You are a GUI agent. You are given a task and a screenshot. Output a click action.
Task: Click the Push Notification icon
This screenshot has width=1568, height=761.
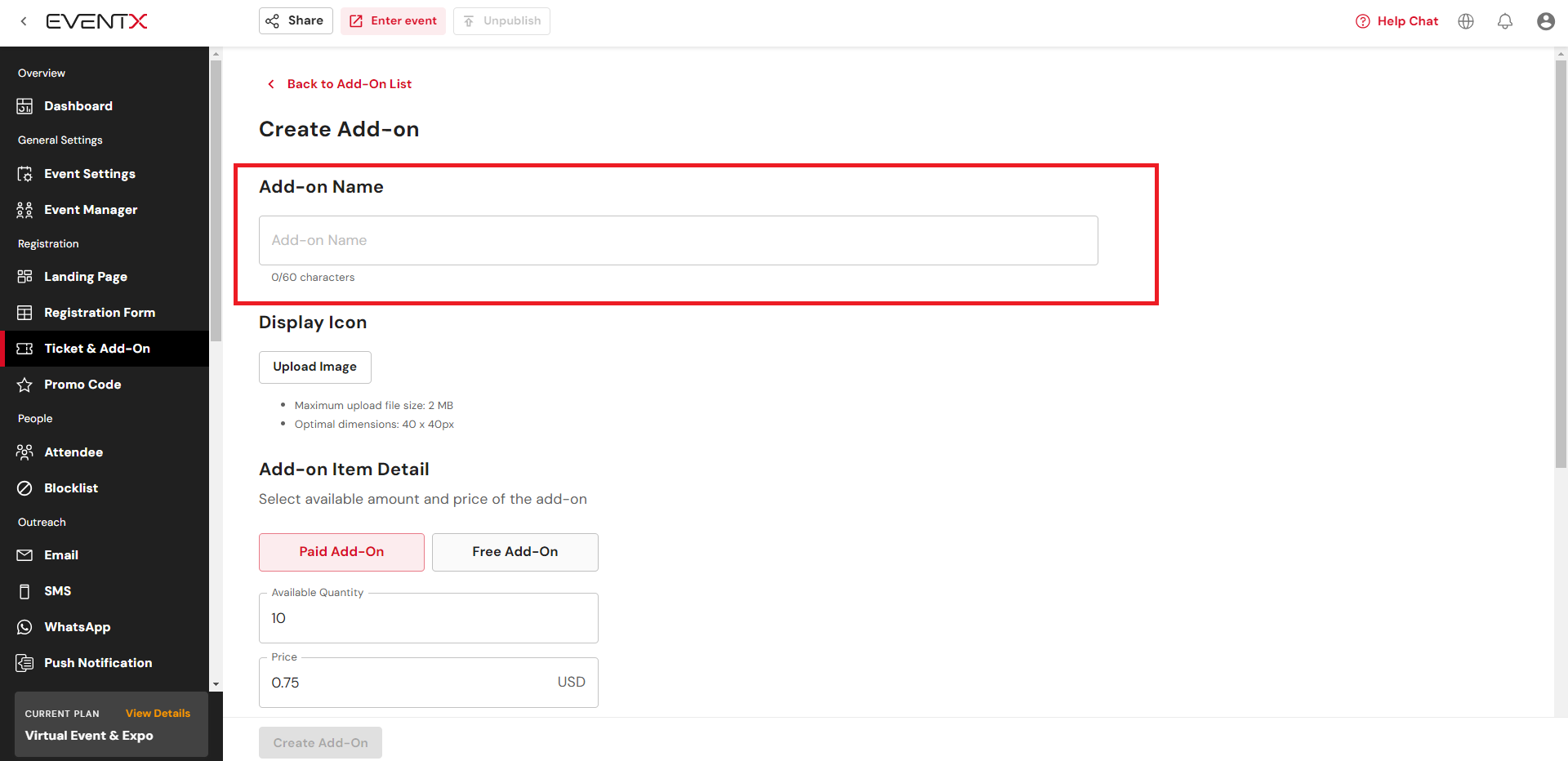(24, 663)
